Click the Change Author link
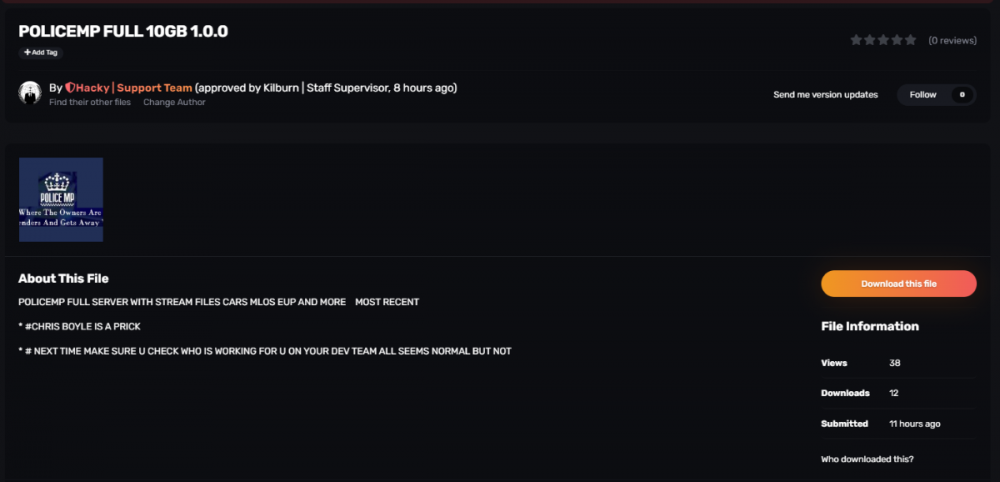 (x=174, y=102)
